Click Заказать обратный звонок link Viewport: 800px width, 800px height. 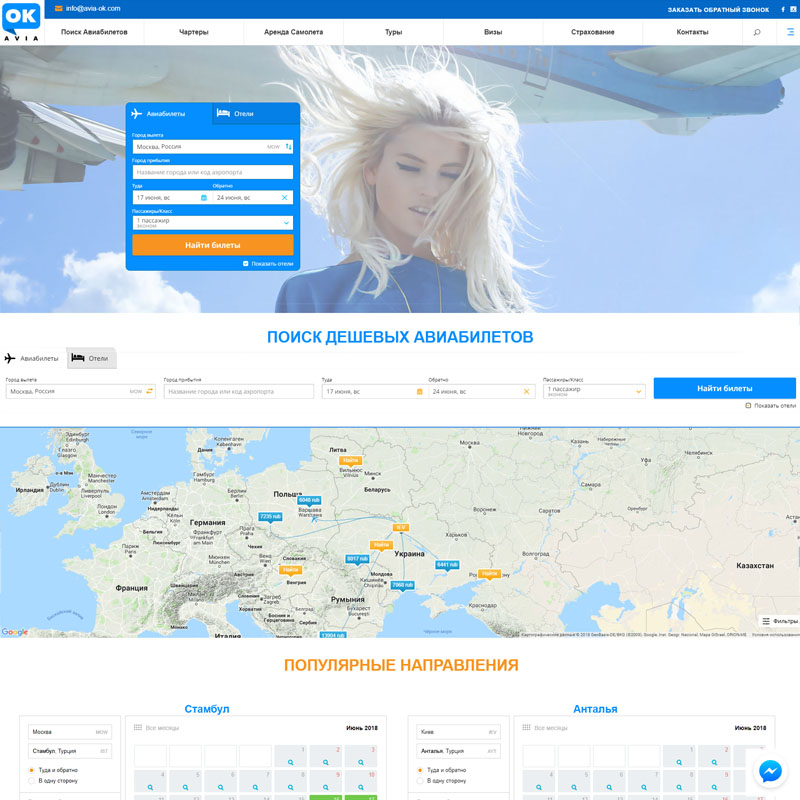pyautogui.click(x=718, y=10)
